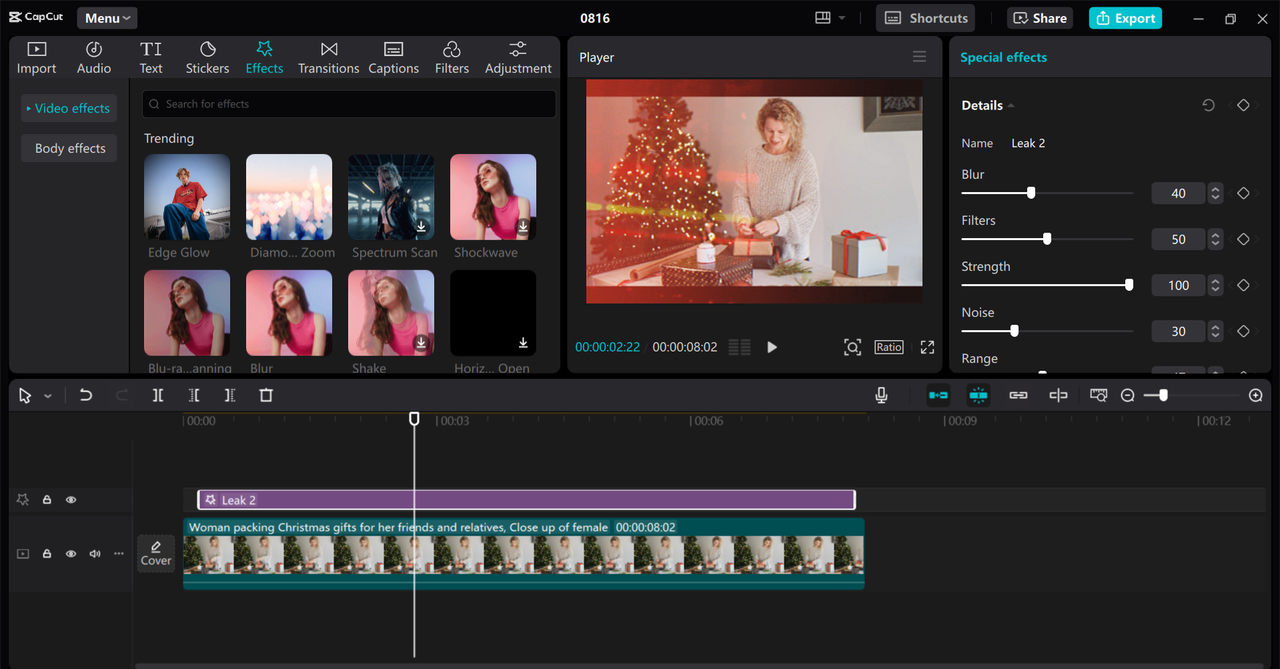Click the Delete right trim icon
This screenshot has height=669, width=1280.
(230, 395)
